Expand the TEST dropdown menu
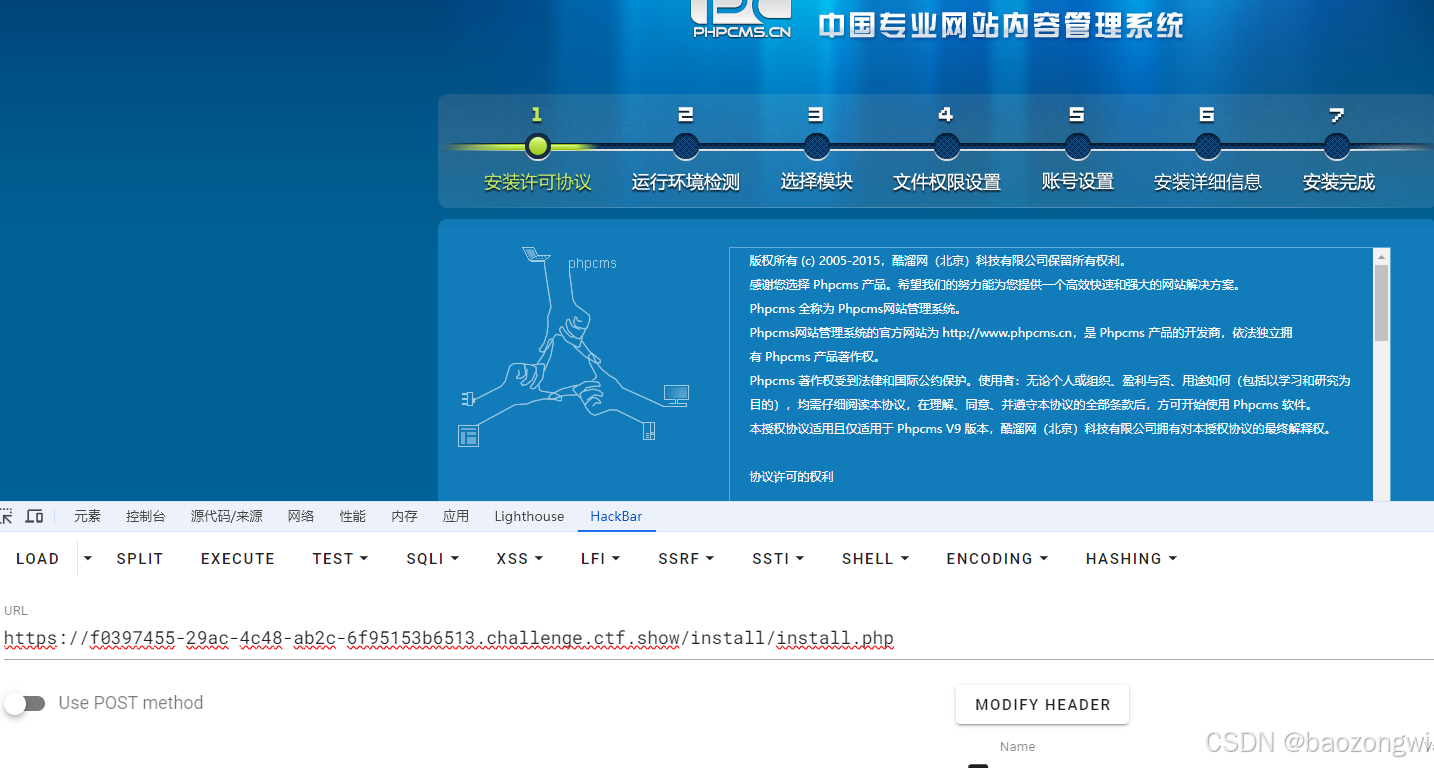1434x768 pixels. [x=340, y=559]
